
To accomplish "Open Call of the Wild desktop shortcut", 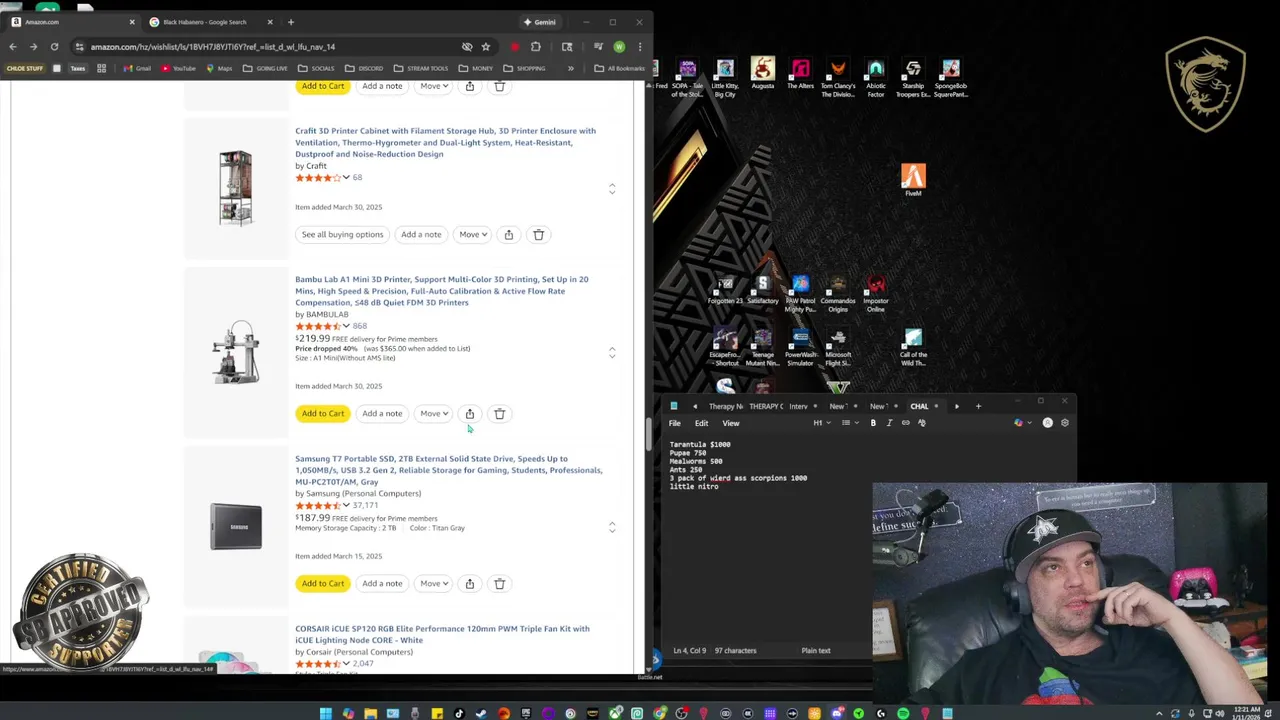I will click(x=913, y=348).
